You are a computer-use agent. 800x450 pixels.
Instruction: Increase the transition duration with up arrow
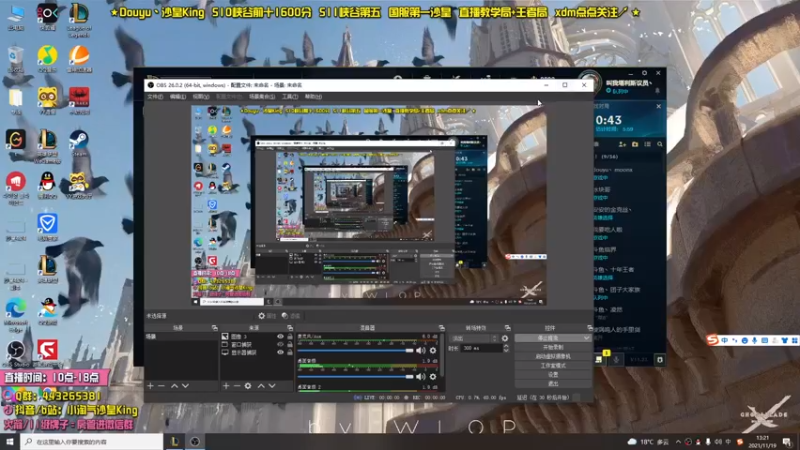[x=506, y=346]
